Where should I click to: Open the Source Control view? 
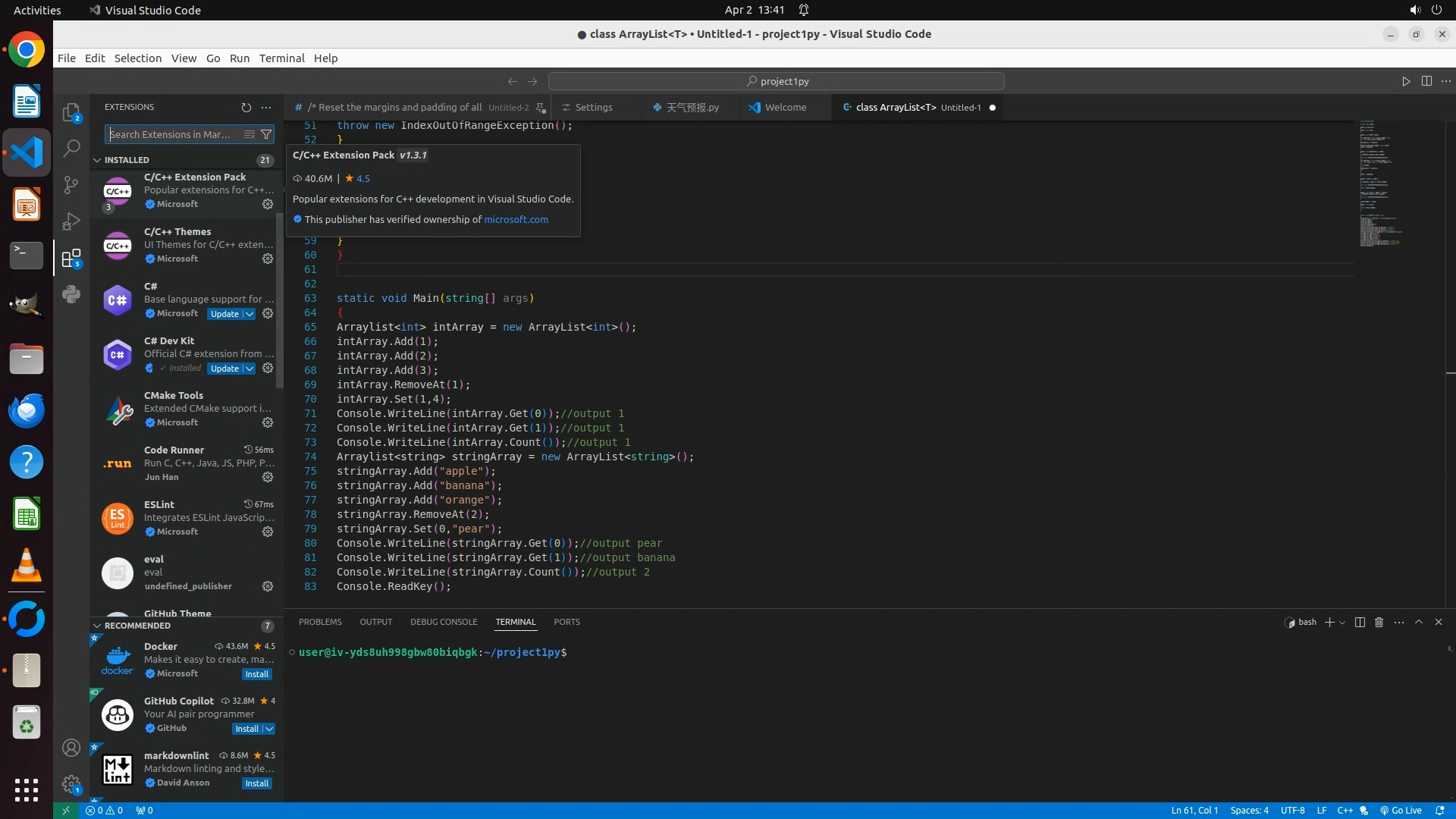(x=71, y=184)
